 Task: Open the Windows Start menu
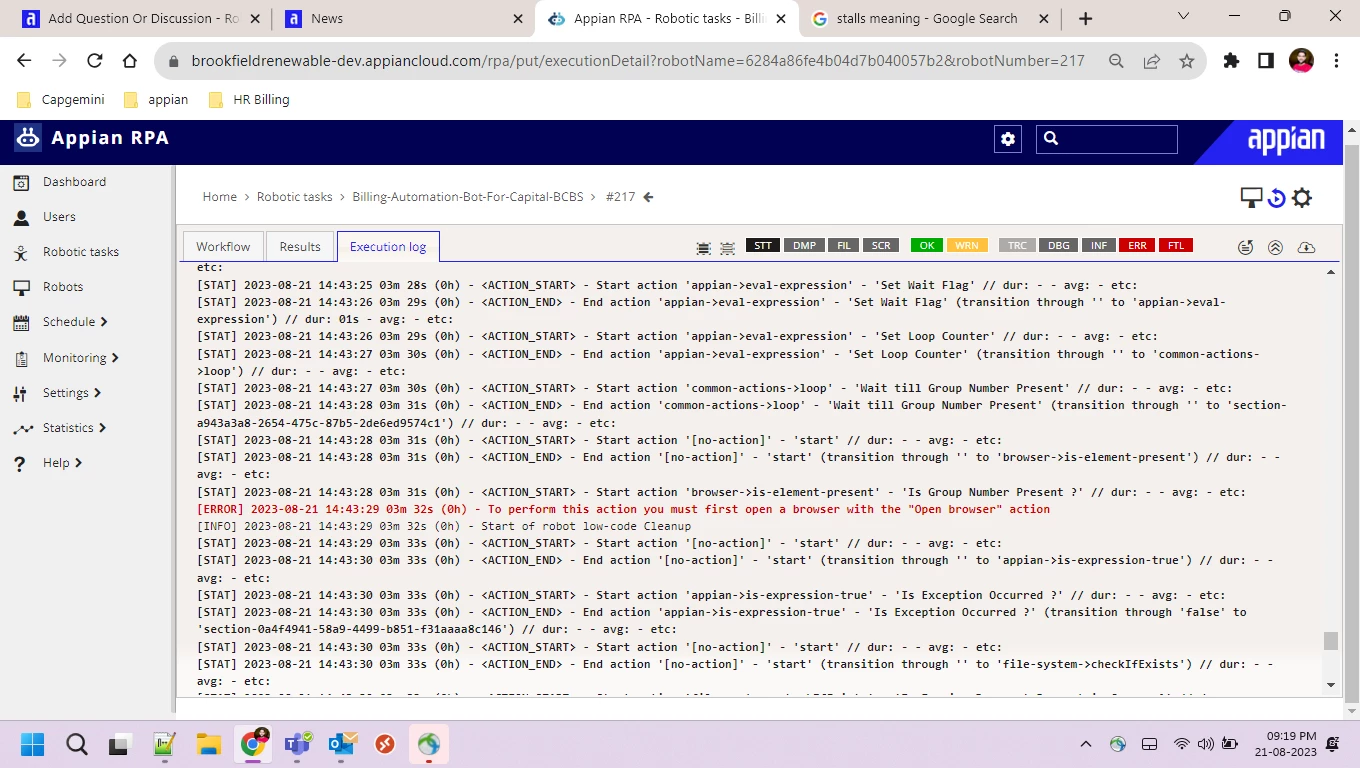[32, 744]
